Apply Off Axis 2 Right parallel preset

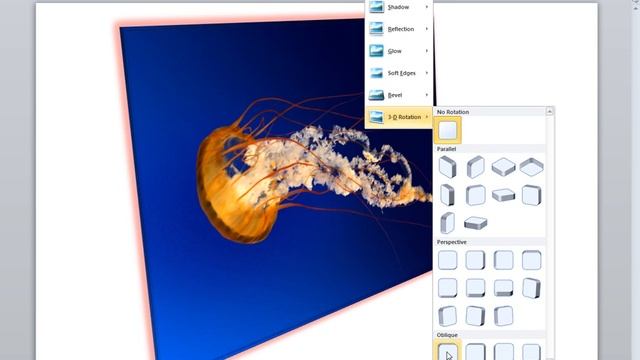click(448, 223)
